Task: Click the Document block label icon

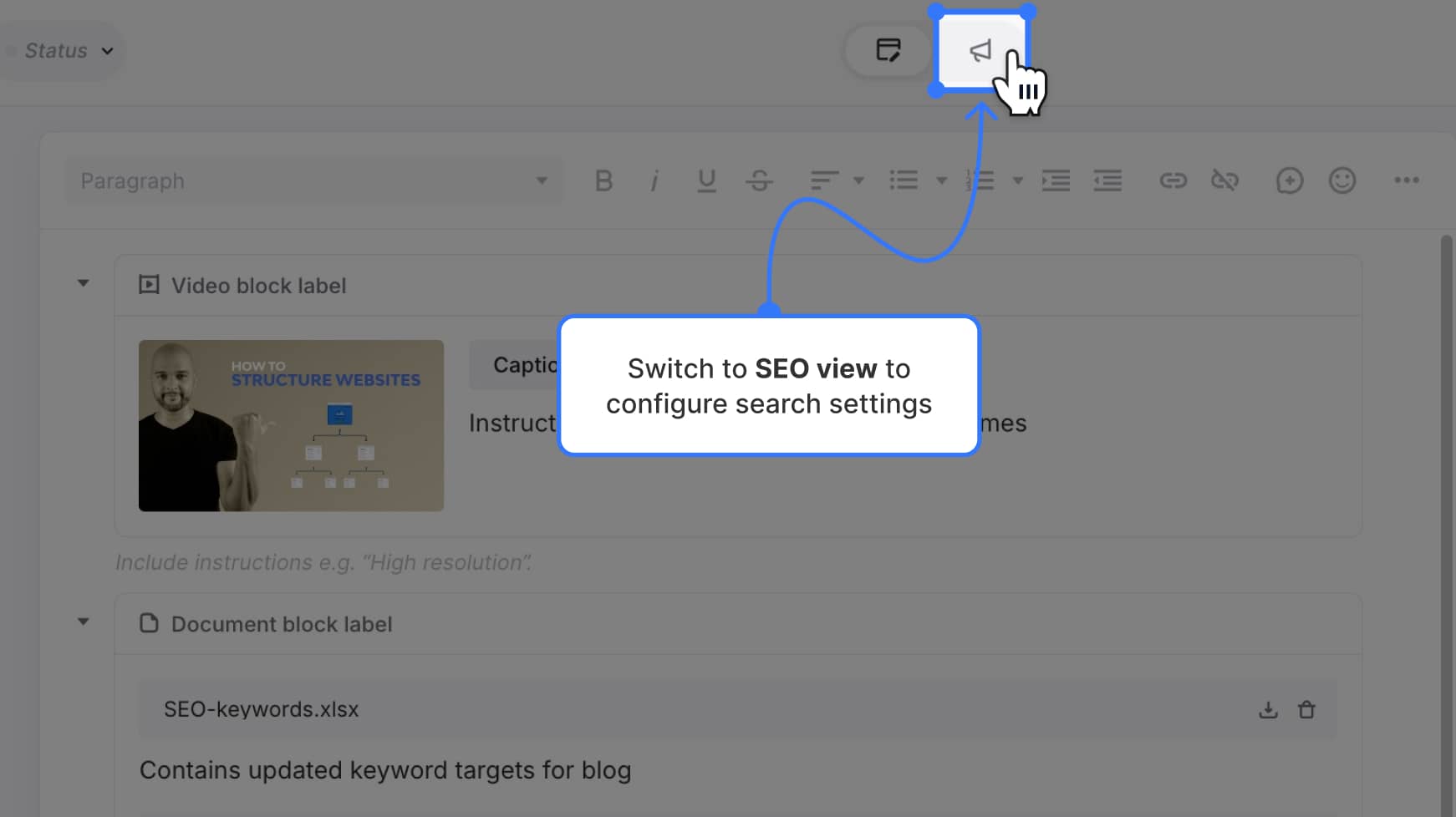Action: (149, 623)
